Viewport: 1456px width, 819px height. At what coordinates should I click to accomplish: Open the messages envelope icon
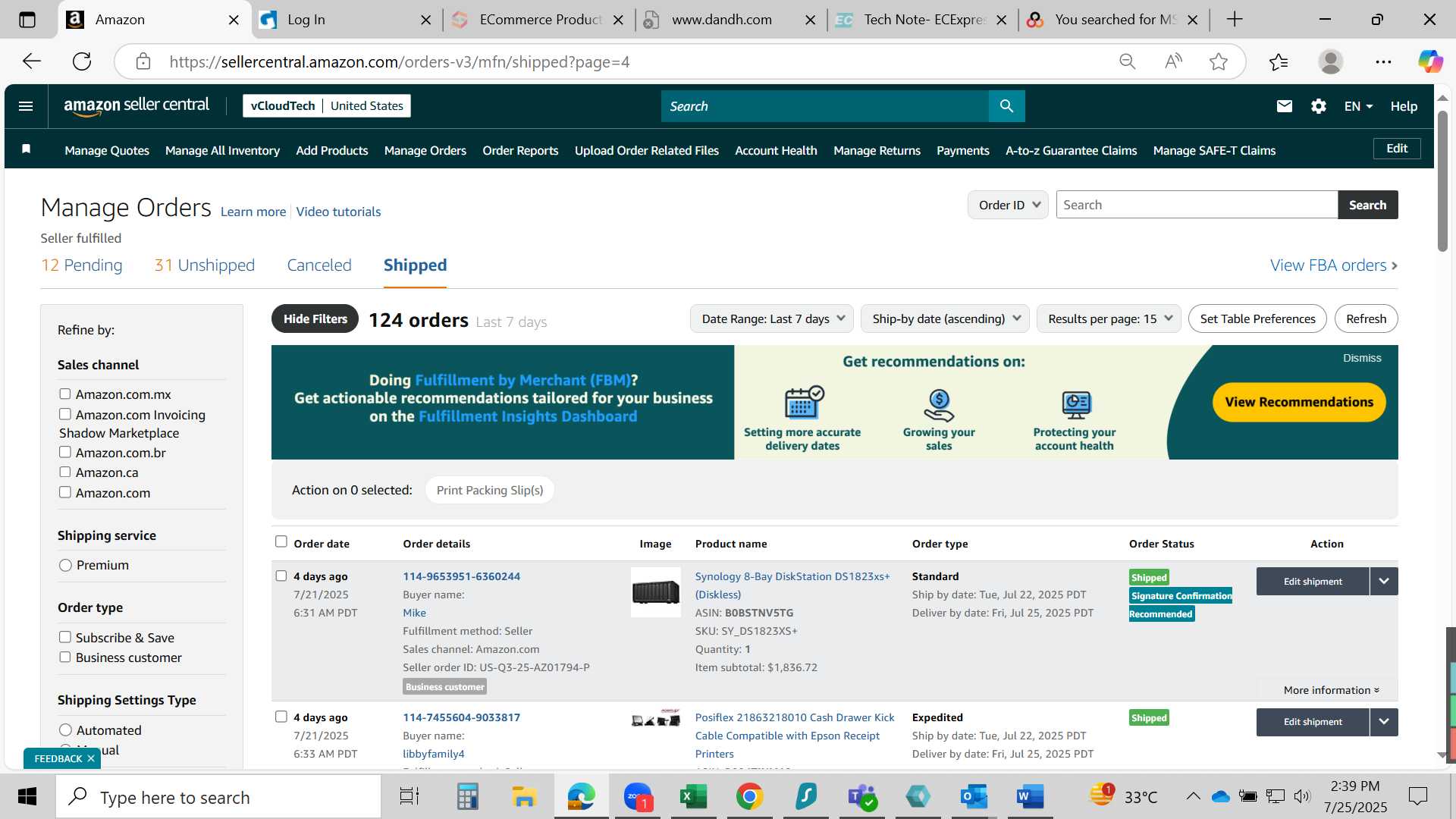tap(1284, 106)
